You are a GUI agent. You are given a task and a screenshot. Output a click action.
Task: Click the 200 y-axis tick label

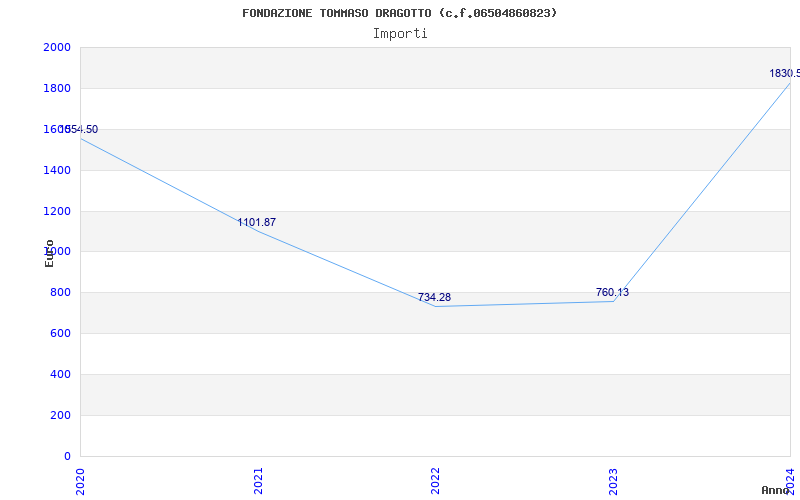[61, 415]
